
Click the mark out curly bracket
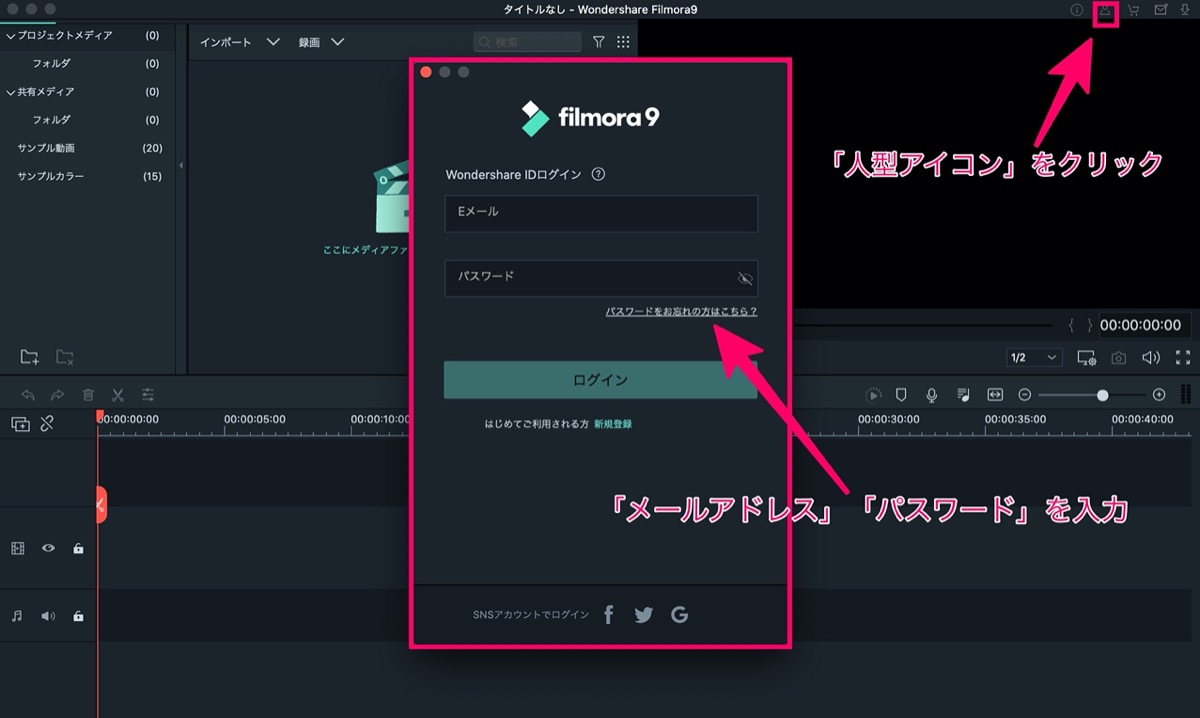tap(1089, 325)
